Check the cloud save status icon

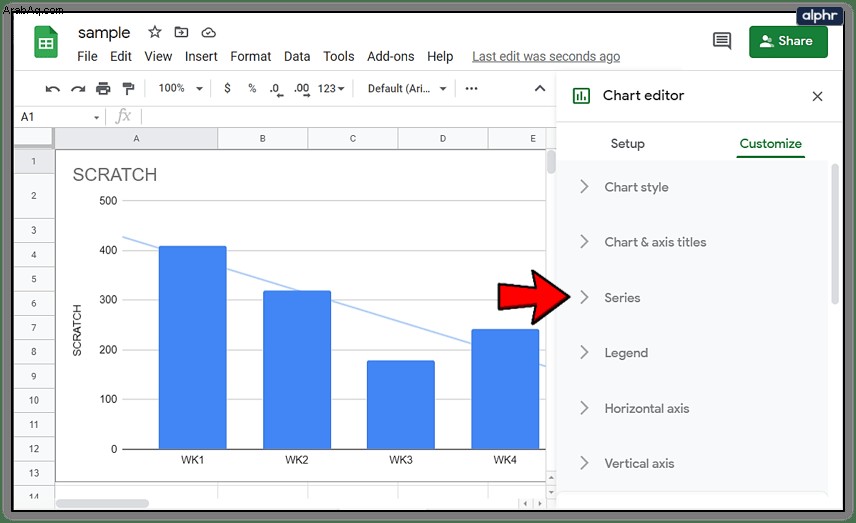click(x=209, y=33)
